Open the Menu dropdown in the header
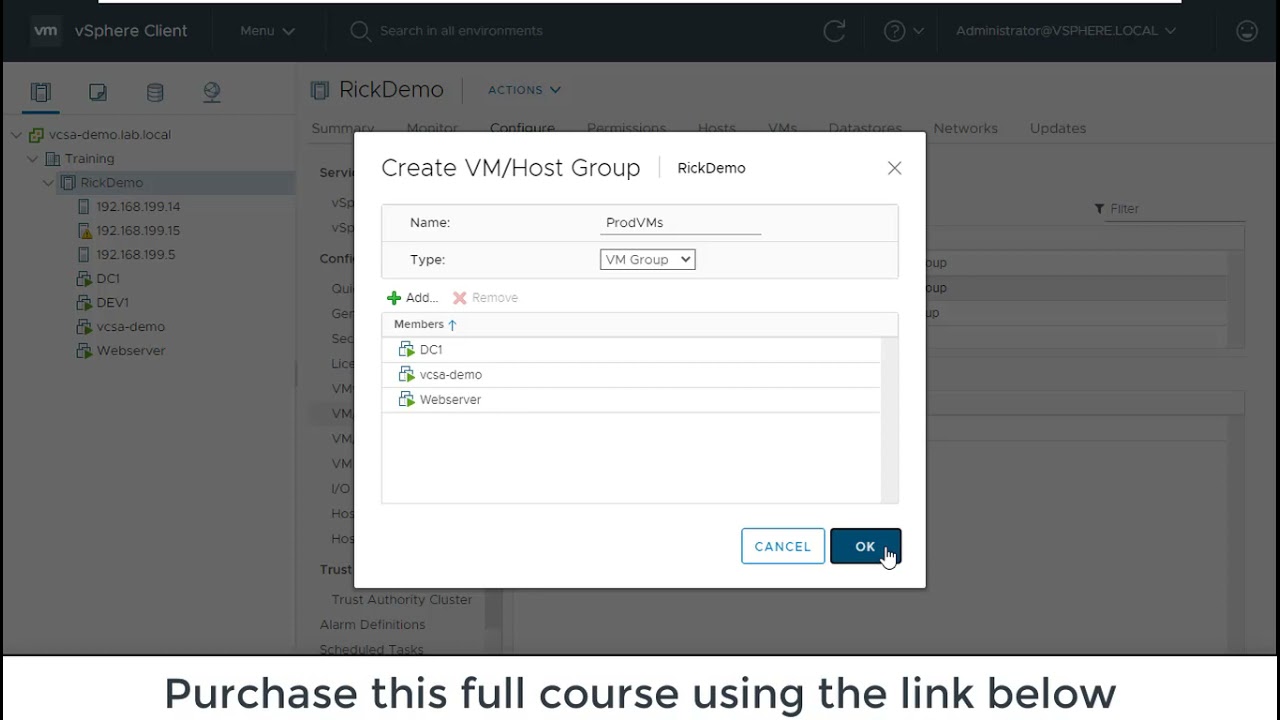This screenshot has width=1280, height=720. coord(267,31)
